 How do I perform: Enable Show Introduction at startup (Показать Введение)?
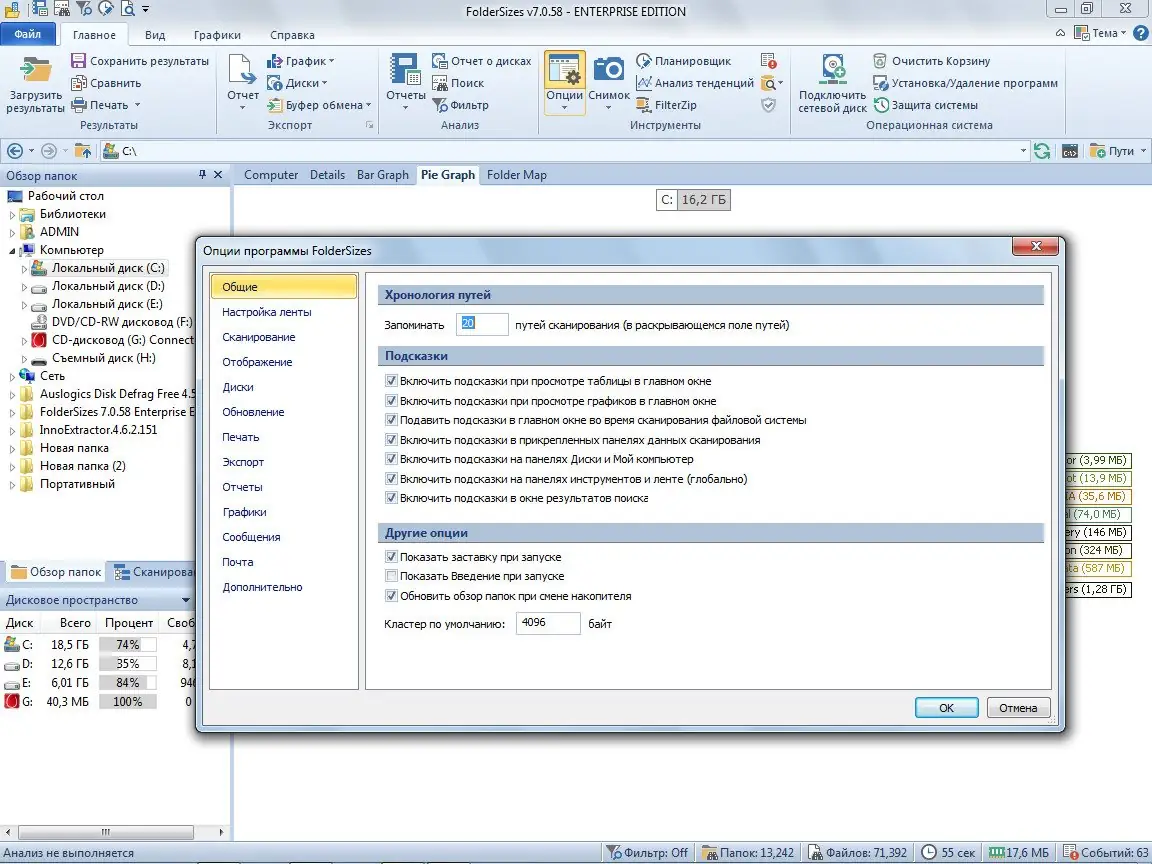[x=391, y=576]
